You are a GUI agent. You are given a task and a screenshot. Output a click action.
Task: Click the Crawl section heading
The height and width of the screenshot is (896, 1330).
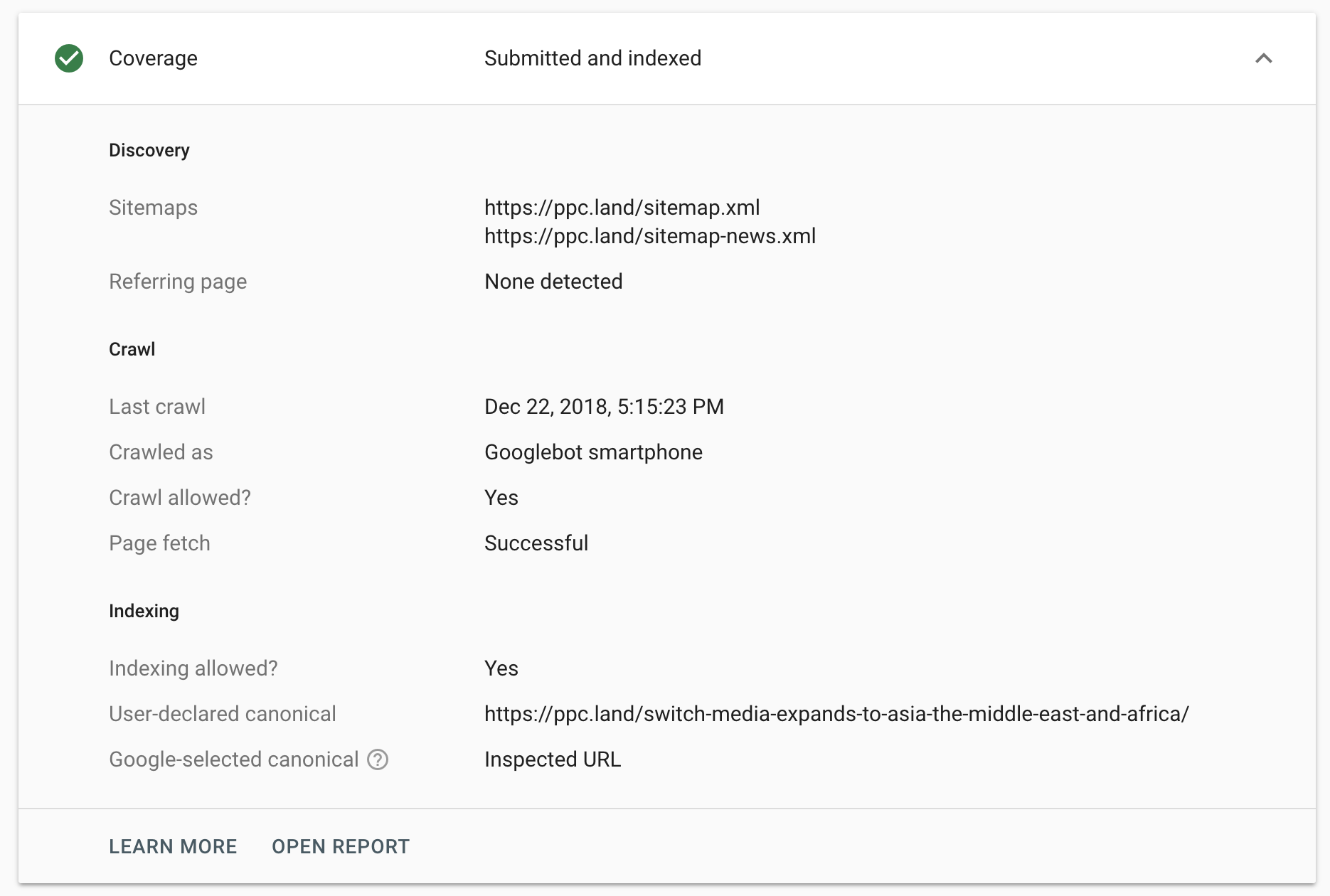click(x=132, y=349)
